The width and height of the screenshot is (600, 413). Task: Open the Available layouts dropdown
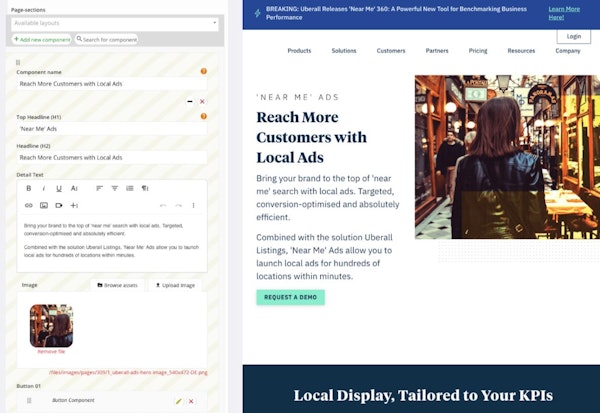115,23
